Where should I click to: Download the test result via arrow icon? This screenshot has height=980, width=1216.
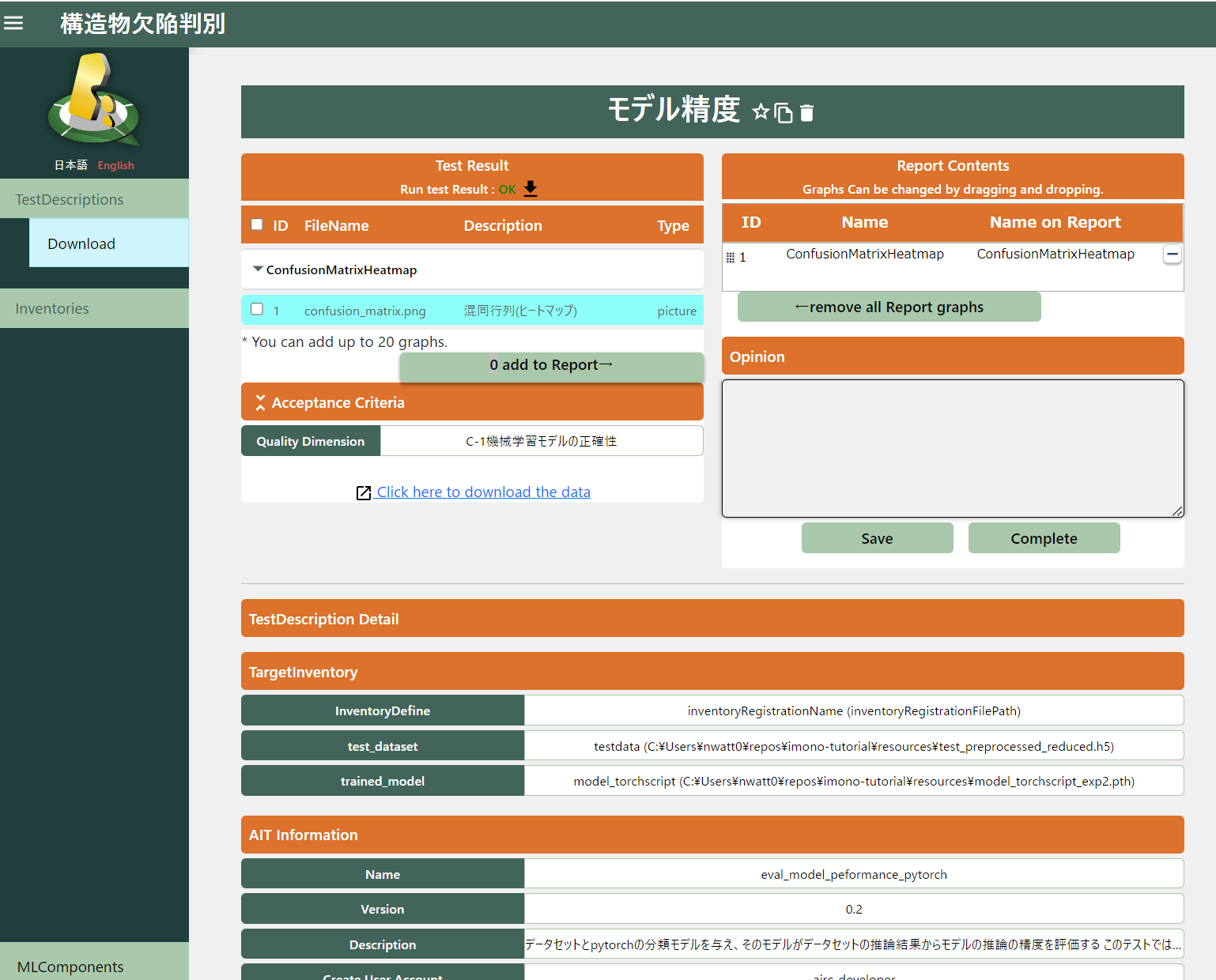coord(531,189)
